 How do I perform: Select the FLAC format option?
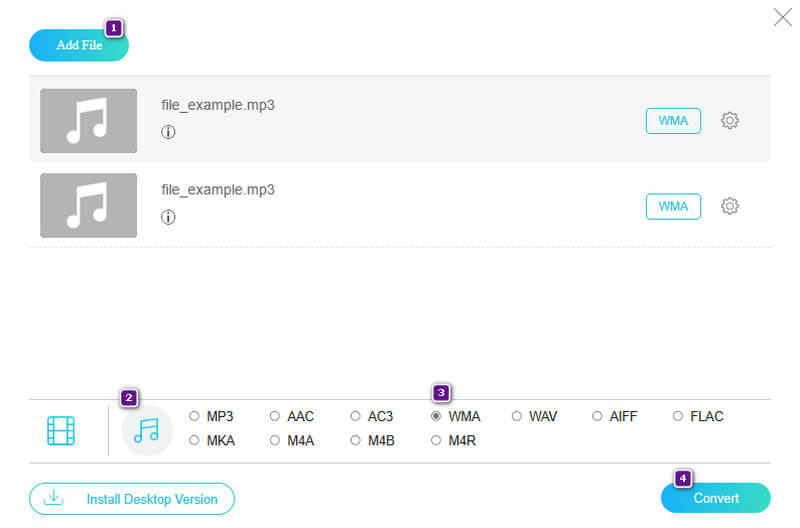678,416
